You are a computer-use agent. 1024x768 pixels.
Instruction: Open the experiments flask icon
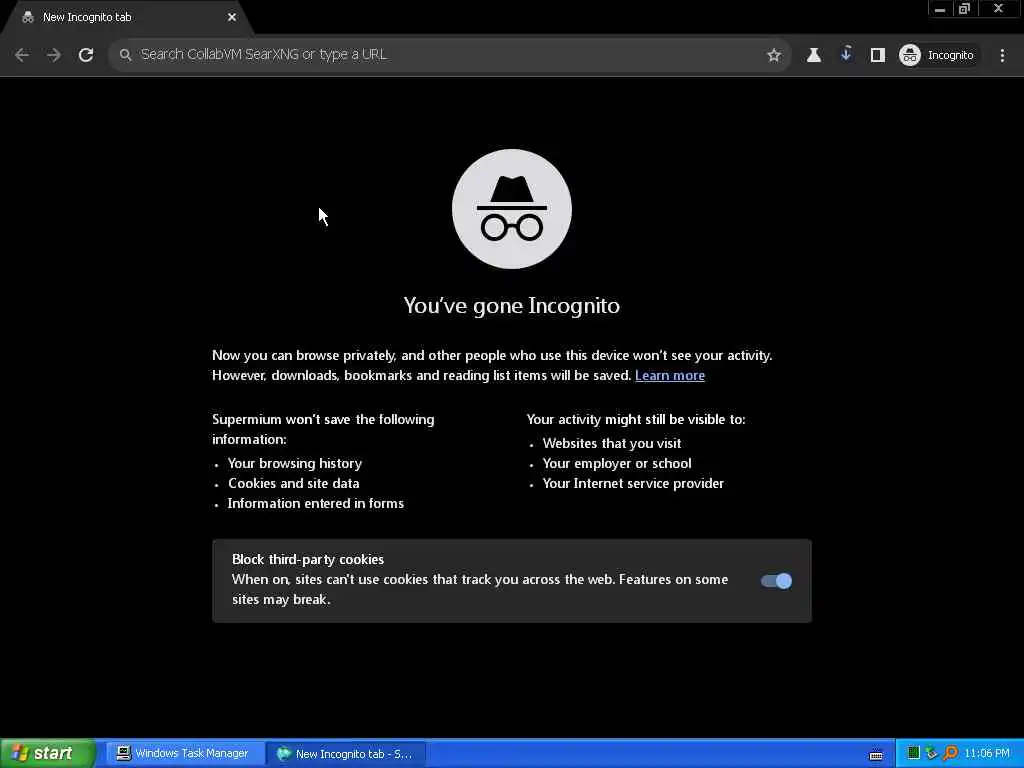click(x=814, y=55)
